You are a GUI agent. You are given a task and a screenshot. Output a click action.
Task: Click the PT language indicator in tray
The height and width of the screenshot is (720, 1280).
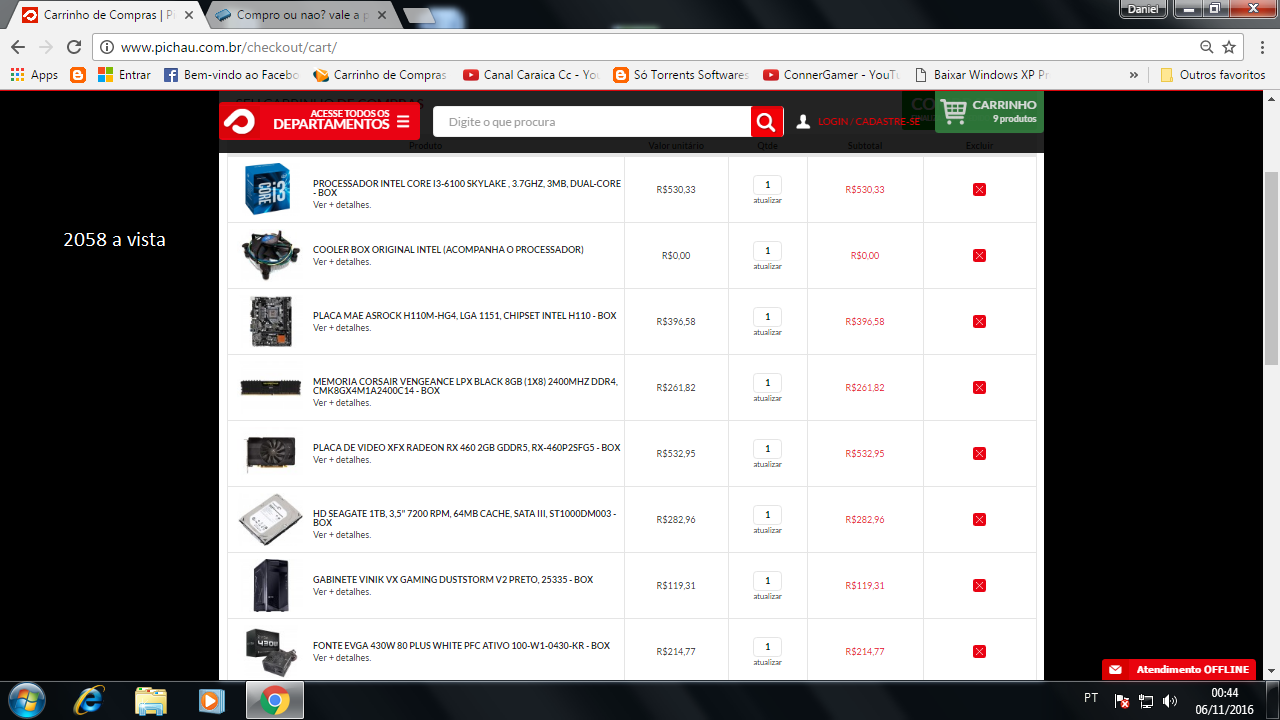[1091, 697]
